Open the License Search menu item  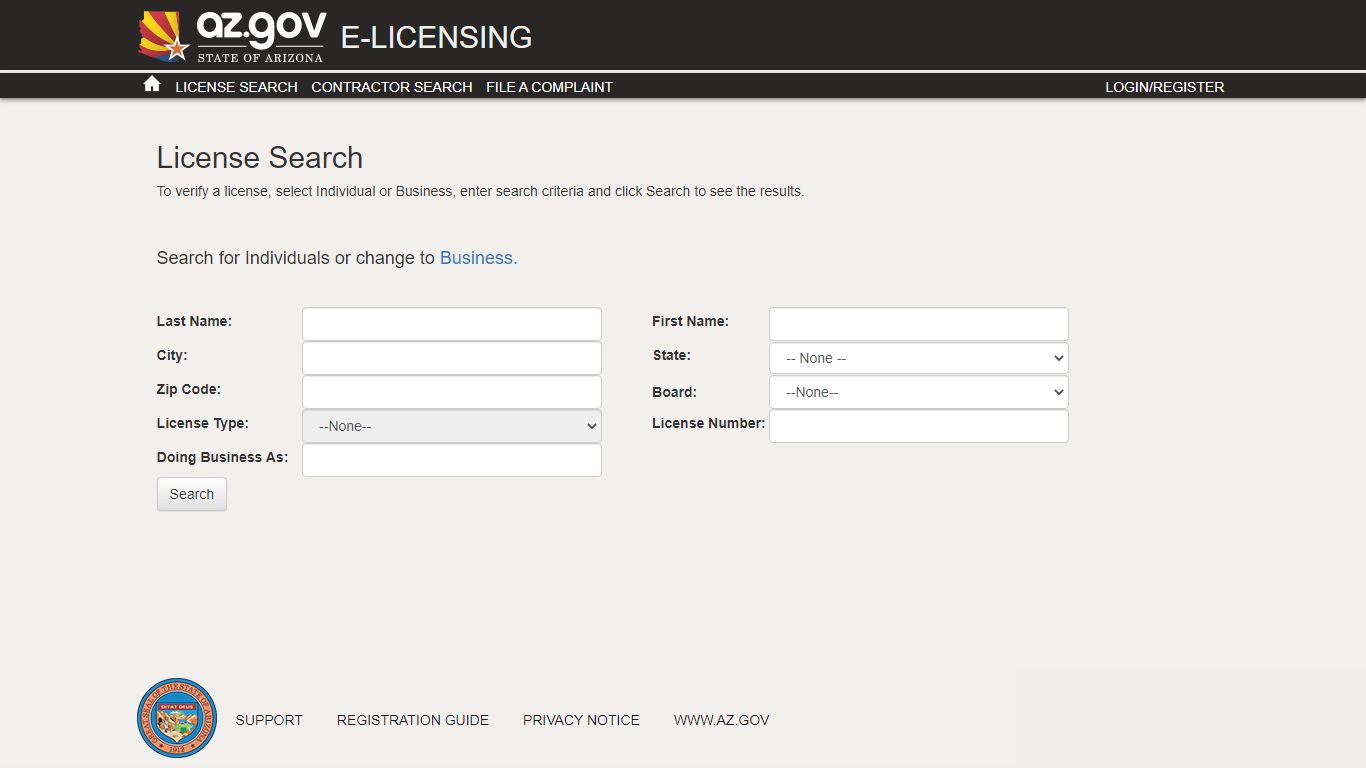[236, 87]
